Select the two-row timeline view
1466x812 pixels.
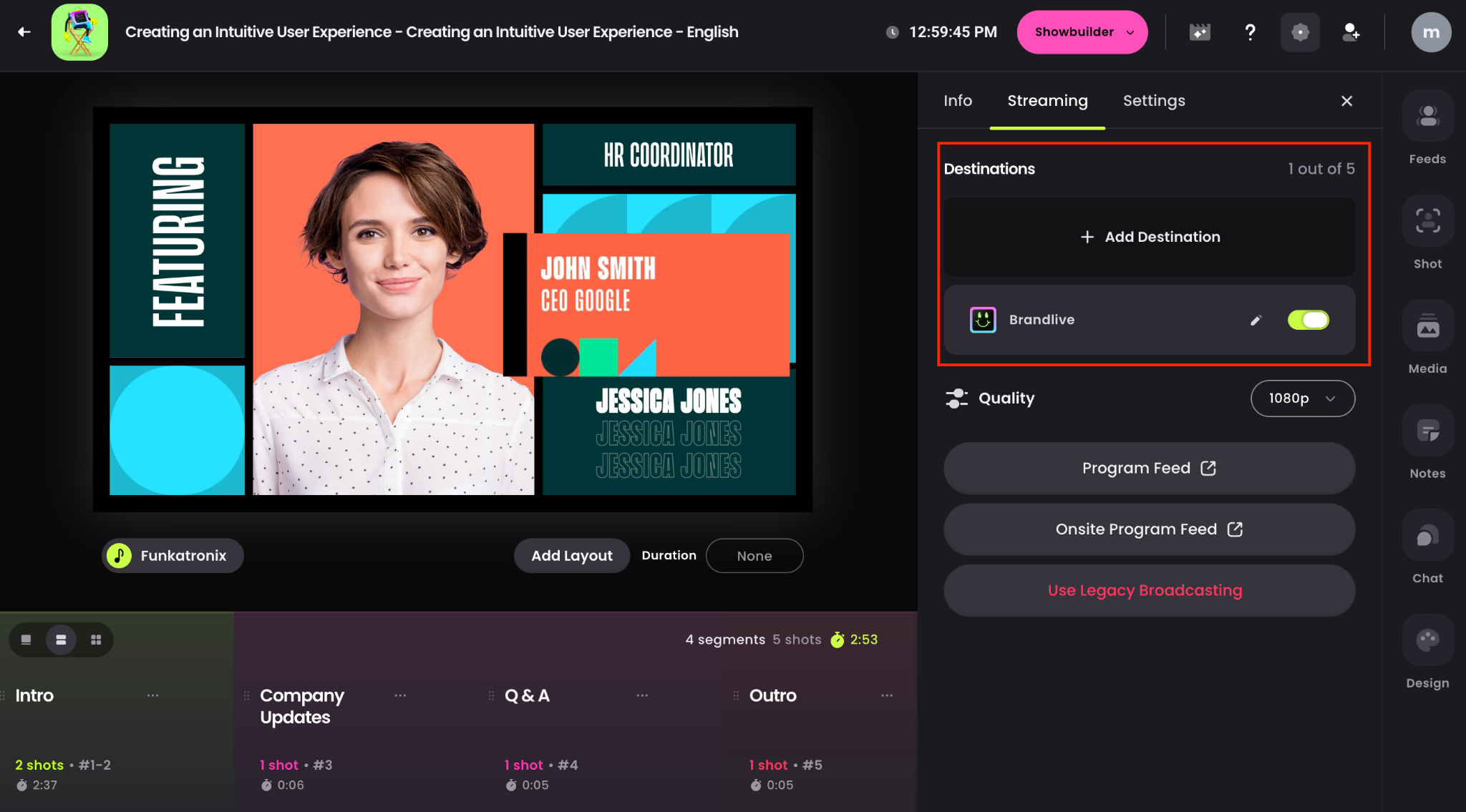pos(61,640)
